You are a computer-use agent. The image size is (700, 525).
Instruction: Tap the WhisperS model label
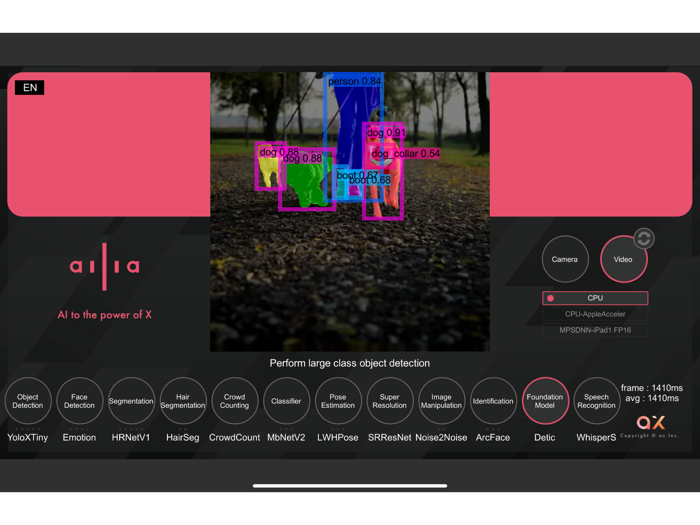coord(596,438)
